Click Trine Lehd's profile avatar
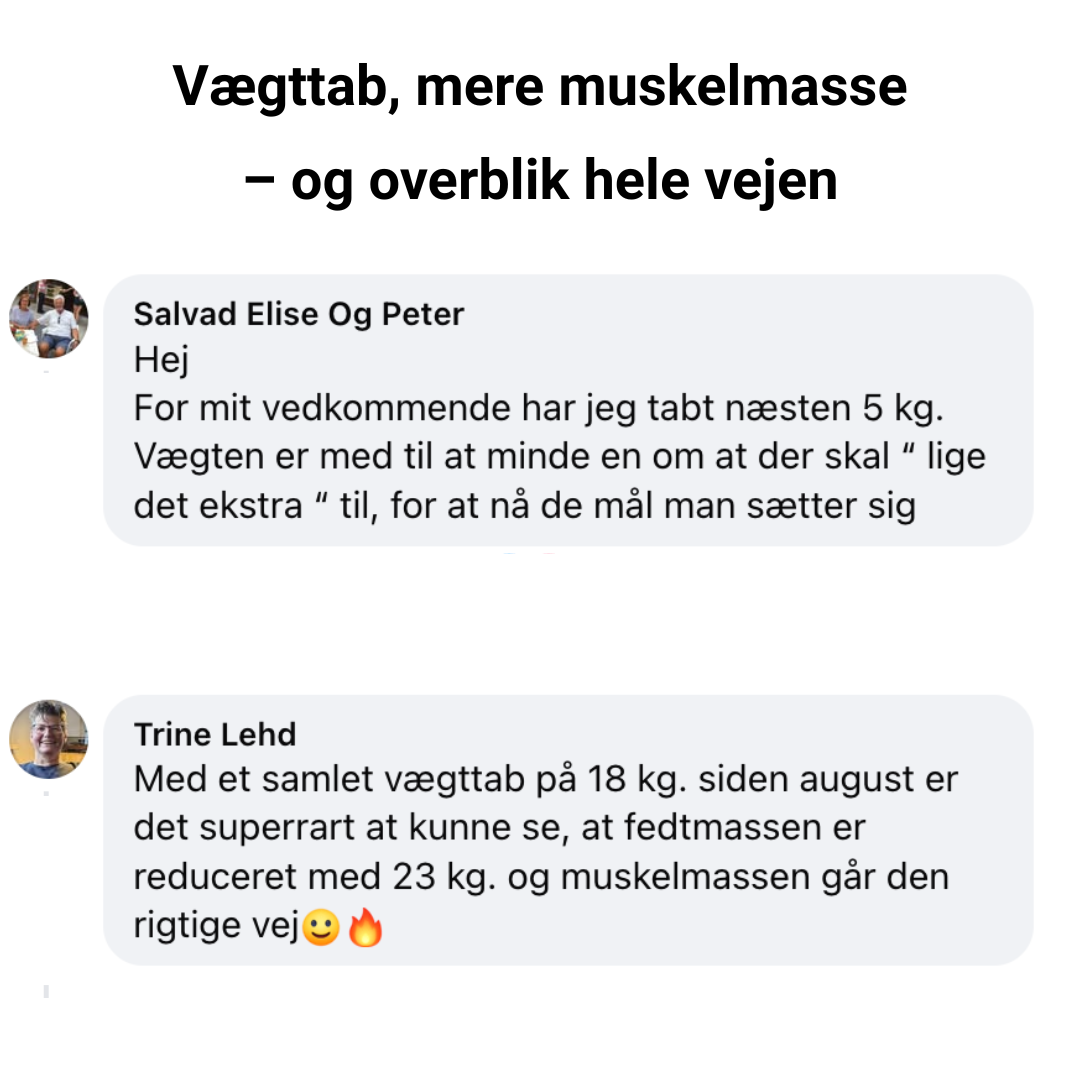This screenshot has height=1080, width=1080. (49, 739)
